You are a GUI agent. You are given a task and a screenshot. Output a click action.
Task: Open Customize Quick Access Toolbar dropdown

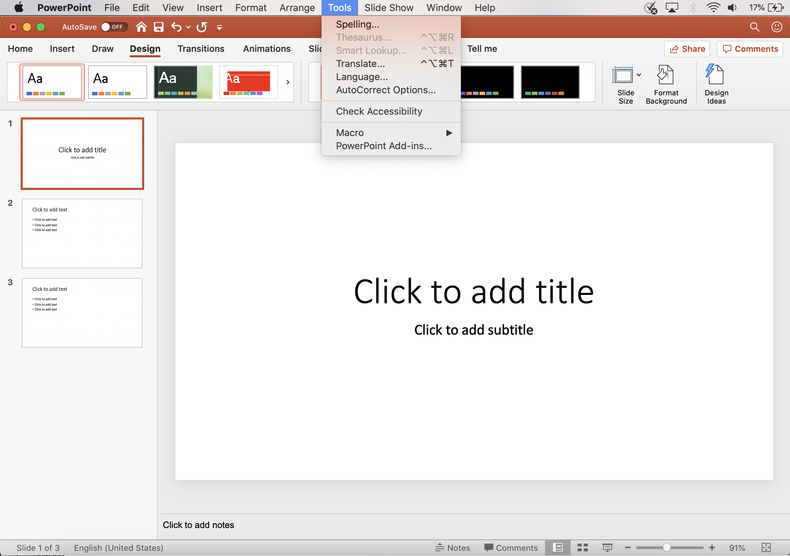pyautogui.click(x=220, y=27)
